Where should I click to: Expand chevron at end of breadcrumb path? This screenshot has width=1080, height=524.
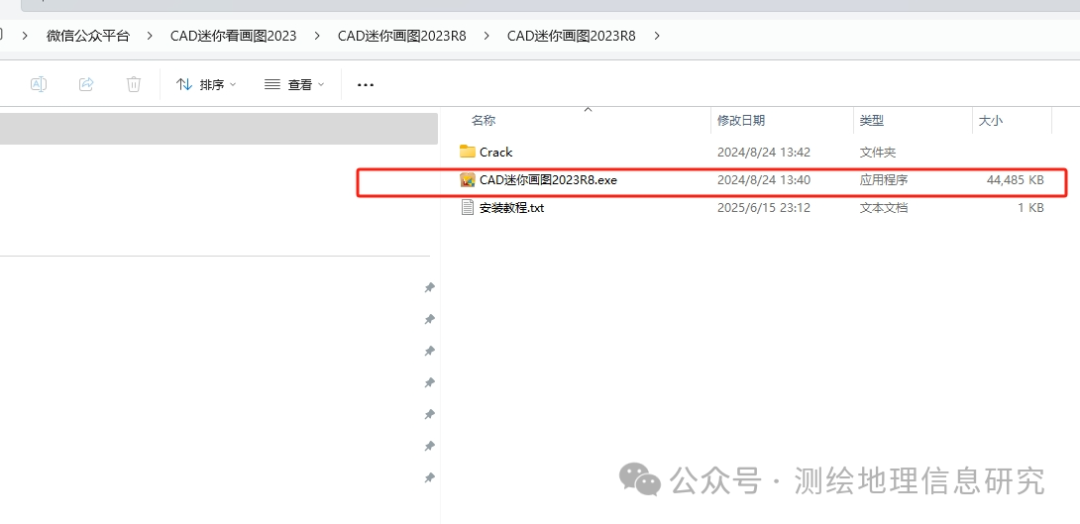coord(656,36)
